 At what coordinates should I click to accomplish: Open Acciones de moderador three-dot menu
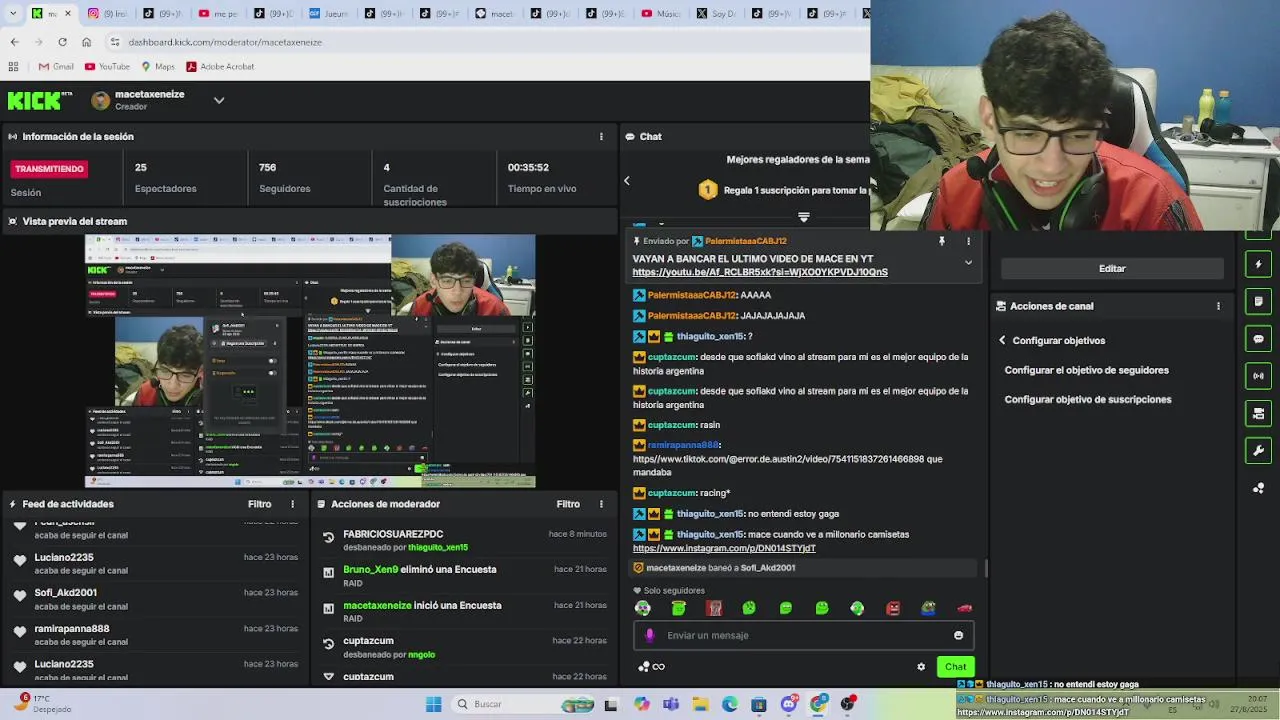click(x=601, y=504)
